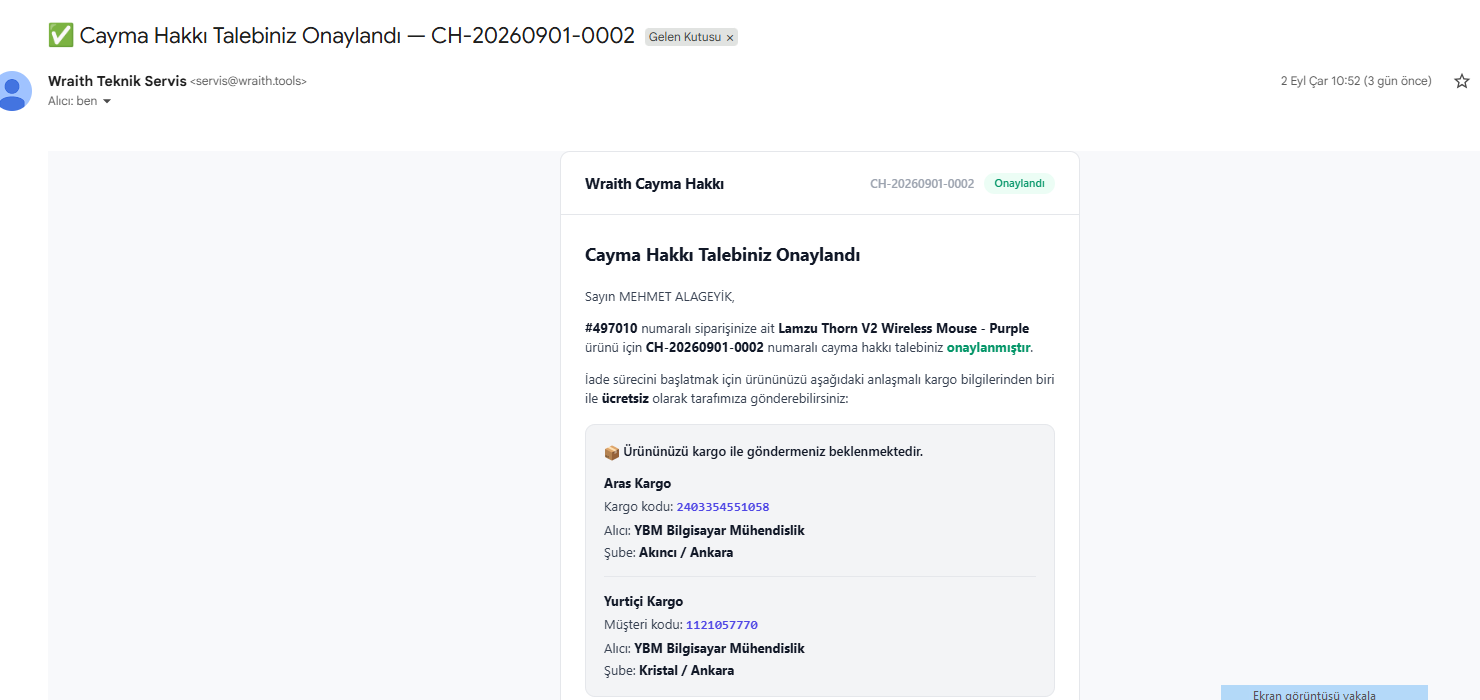Click the green "onaylanmıştır" text

pyautogui.click(x=988, y=348)
